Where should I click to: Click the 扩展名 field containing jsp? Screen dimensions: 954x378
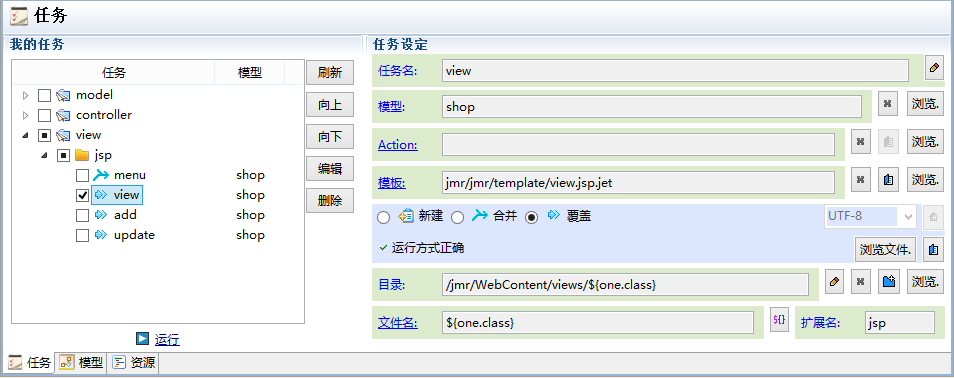[900, 323]
